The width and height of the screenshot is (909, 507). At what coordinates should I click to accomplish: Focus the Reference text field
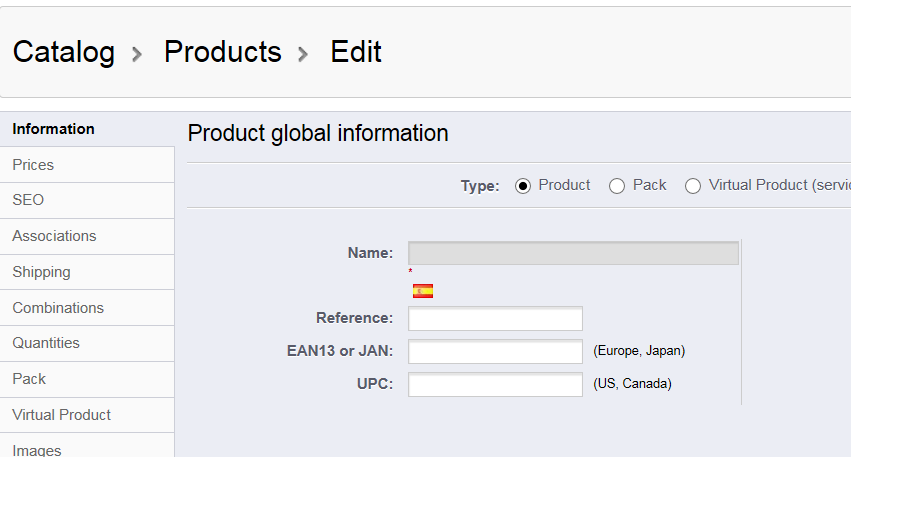(495, 319)
